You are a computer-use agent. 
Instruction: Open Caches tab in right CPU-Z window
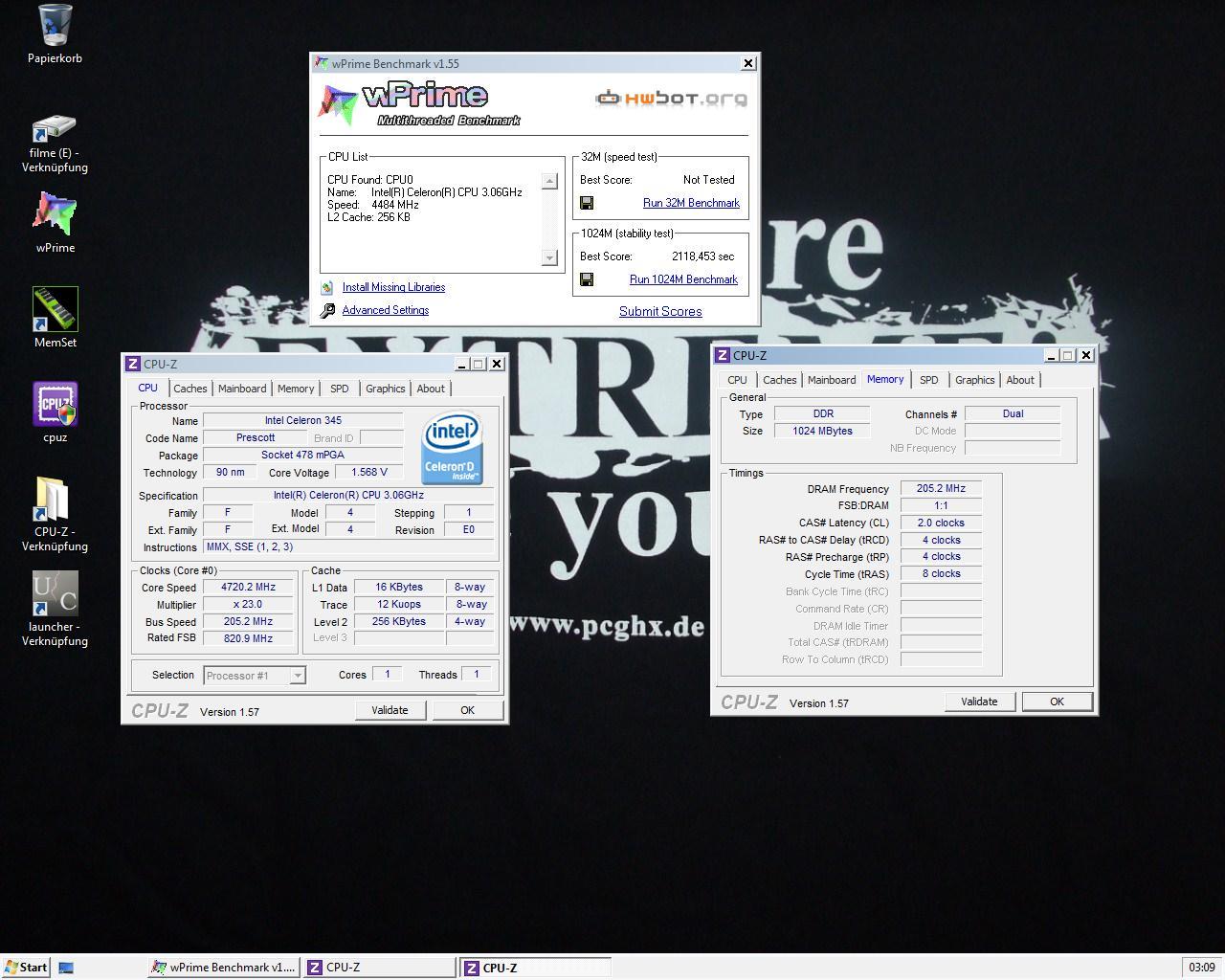pos(779,380)
